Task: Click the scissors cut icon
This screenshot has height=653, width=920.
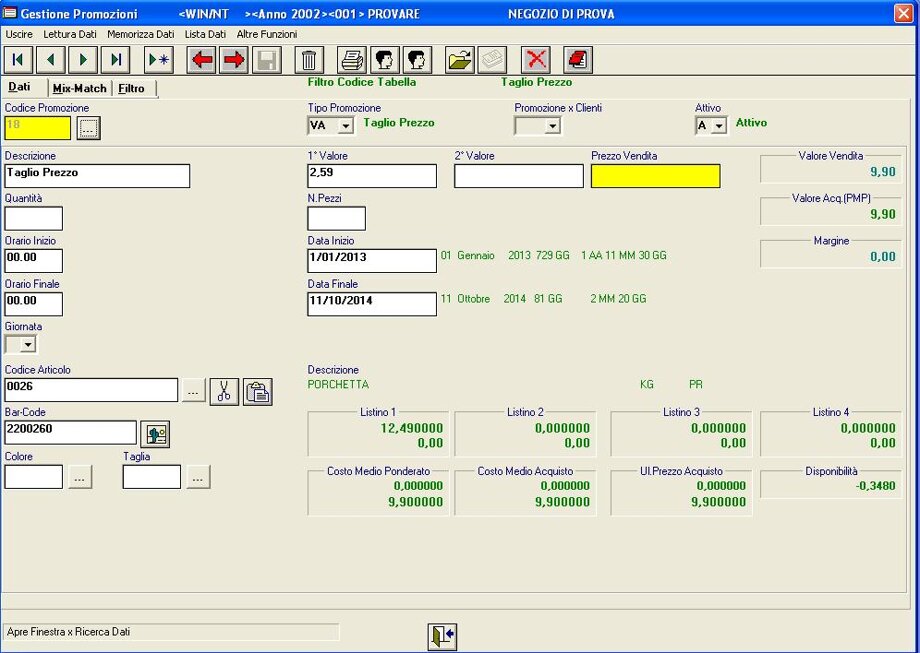Action: 224,391
